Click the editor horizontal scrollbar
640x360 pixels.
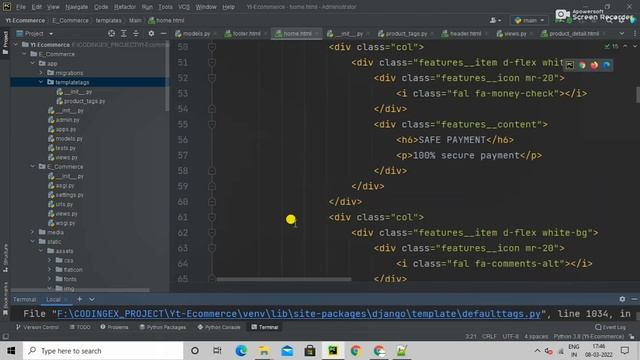pos(284,280)
